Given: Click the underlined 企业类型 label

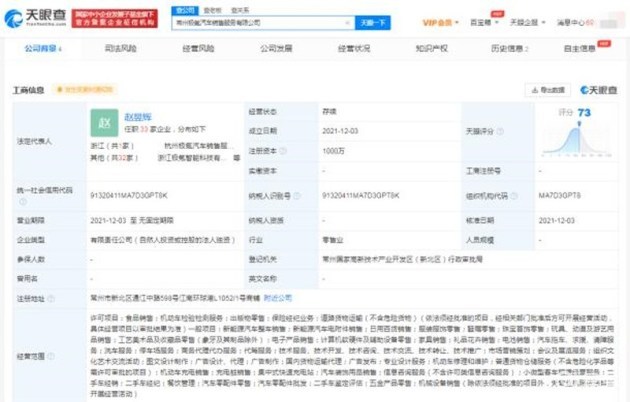Looking at the screenshot, I should click(x=31, y=240).
